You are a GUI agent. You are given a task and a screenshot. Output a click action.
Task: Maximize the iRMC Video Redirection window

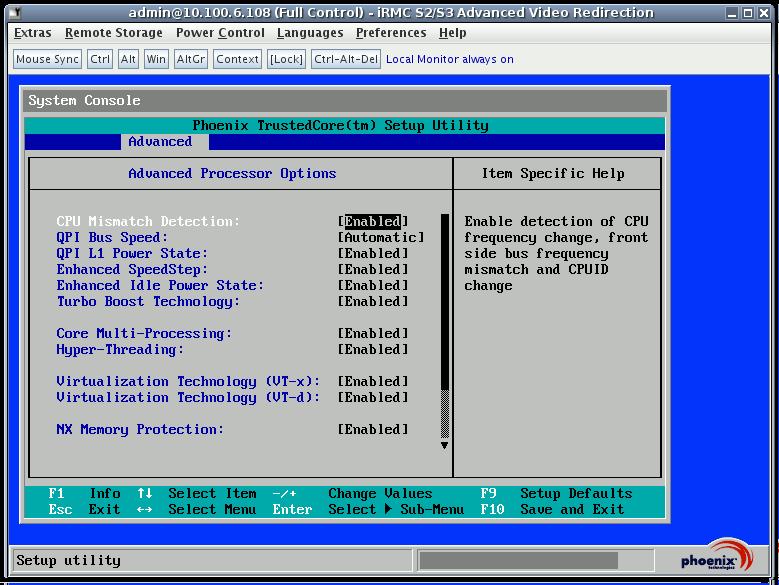pos(748,13)
